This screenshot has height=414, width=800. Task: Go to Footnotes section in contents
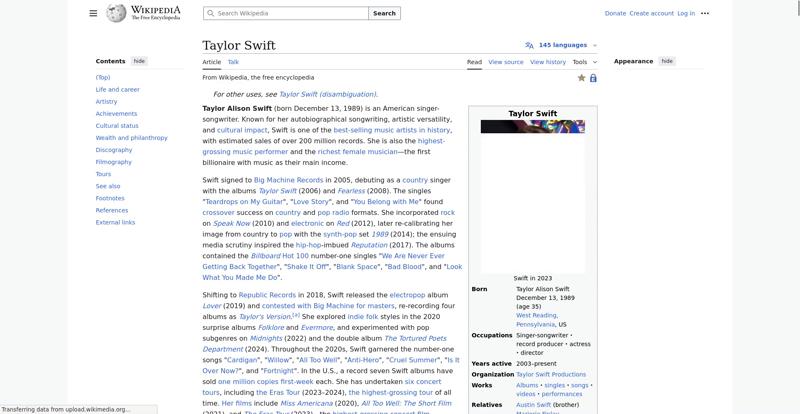click(x=110, y=198)
